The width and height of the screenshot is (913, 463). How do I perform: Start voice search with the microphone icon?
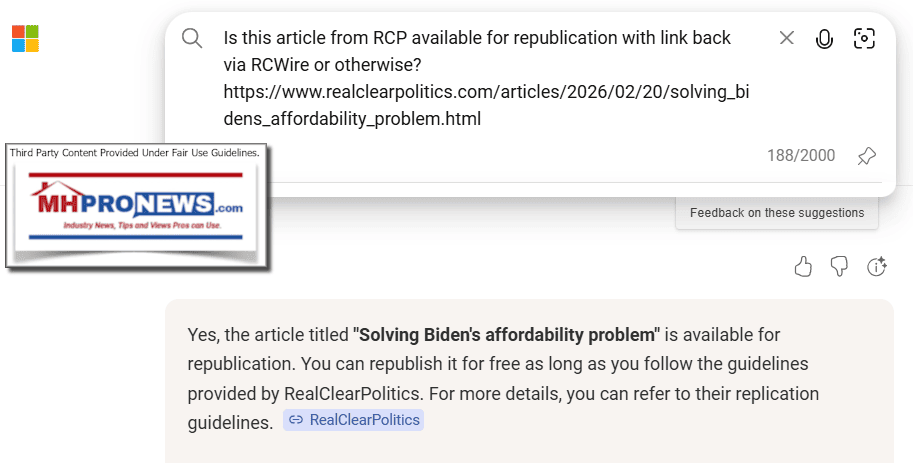pos(825,39)
